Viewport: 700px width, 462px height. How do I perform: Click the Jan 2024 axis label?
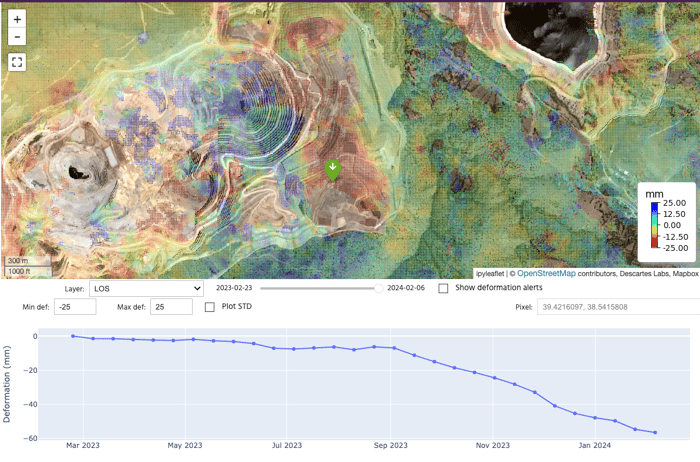595,445
